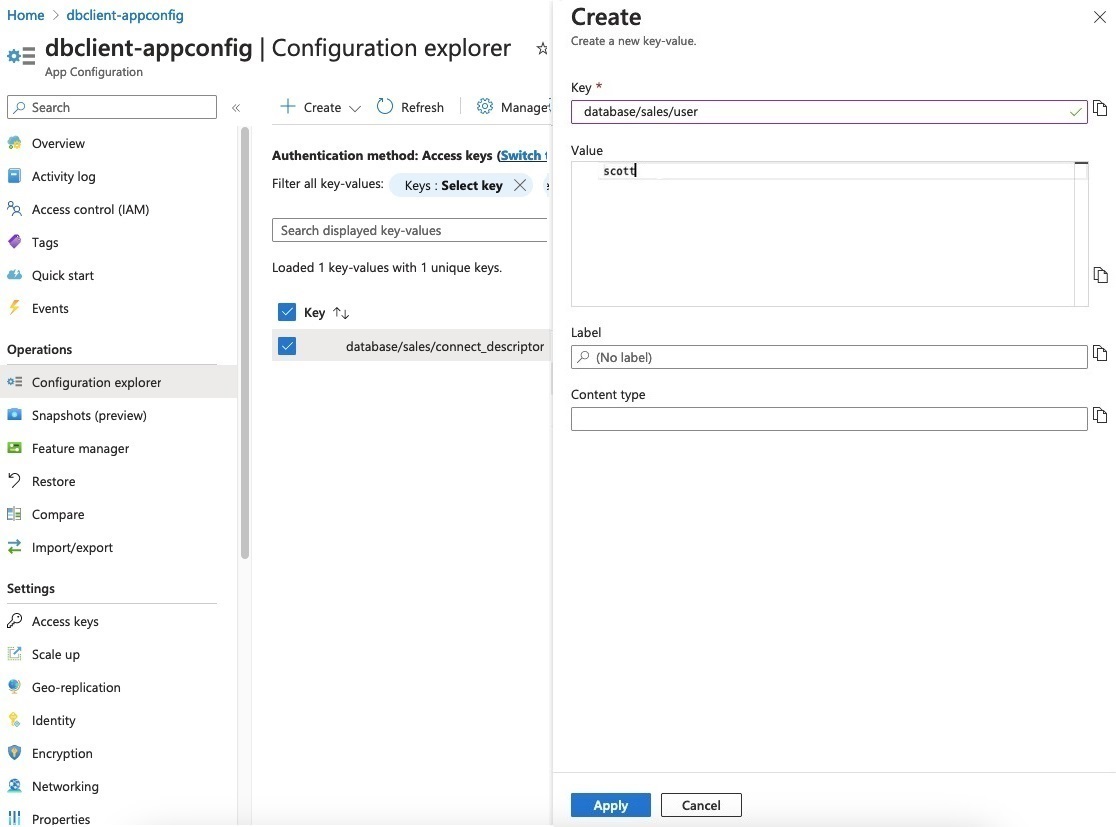Copy the Content type field to clipboard
The height and width of the screenshot is (827, 1116).
click(1100, 416)
